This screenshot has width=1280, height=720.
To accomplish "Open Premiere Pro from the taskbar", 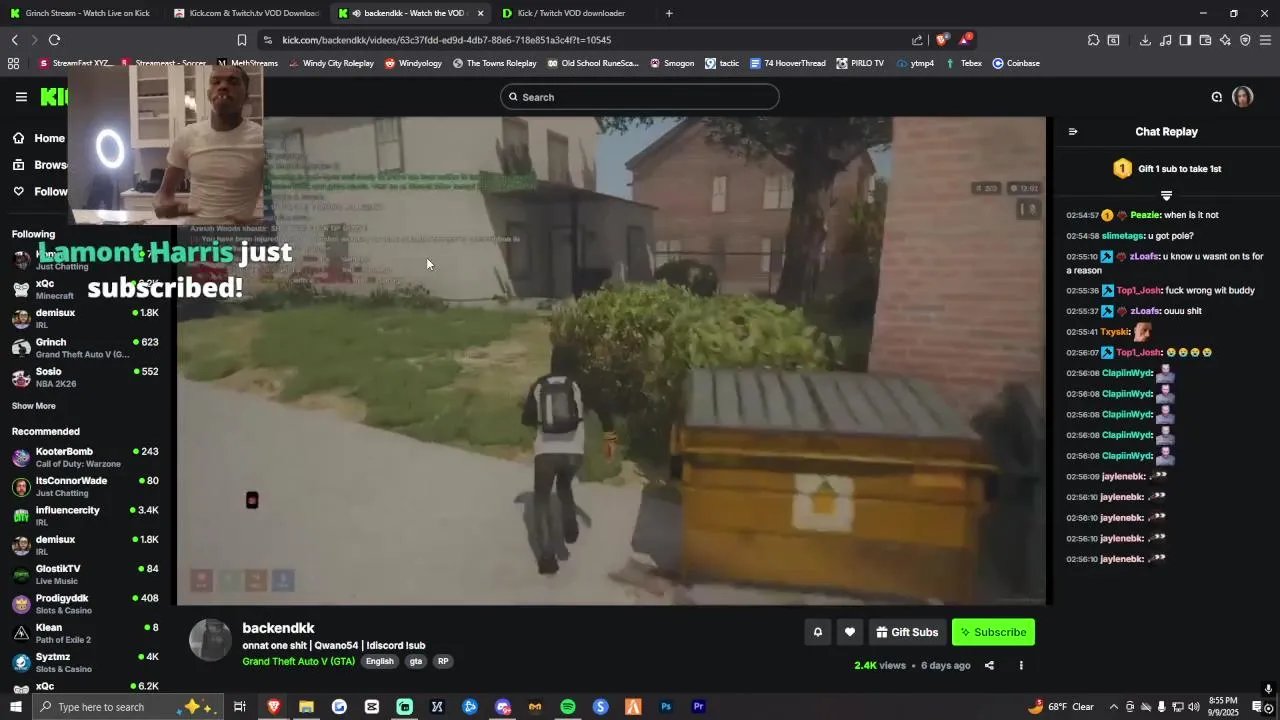I will click(699, 707).
